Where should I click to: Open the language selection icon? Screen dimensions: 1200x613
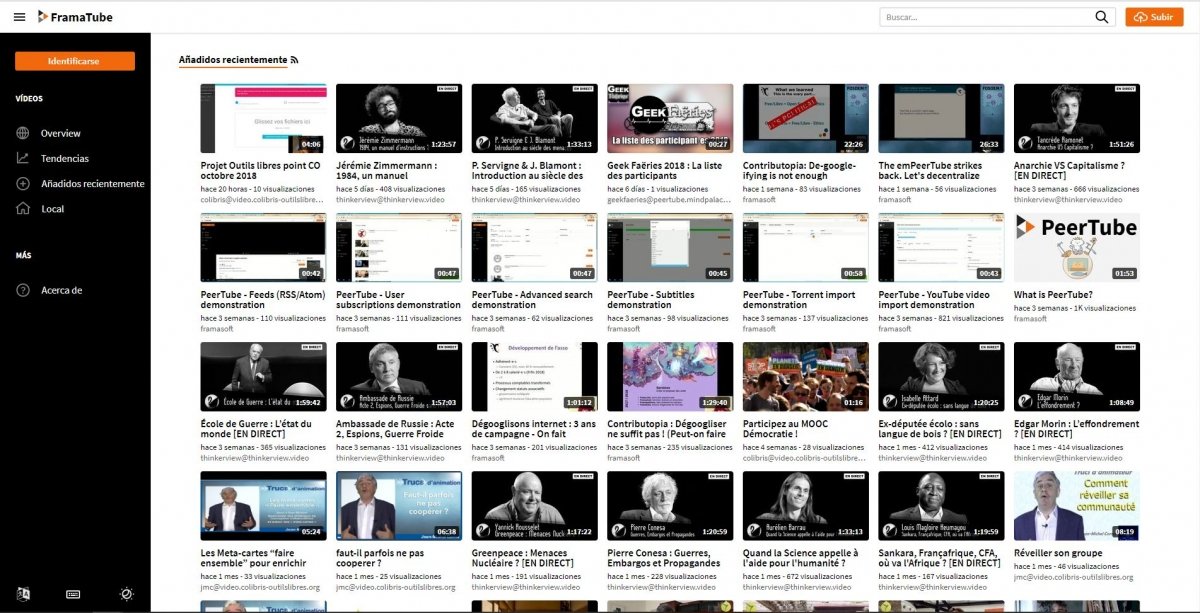23,593
